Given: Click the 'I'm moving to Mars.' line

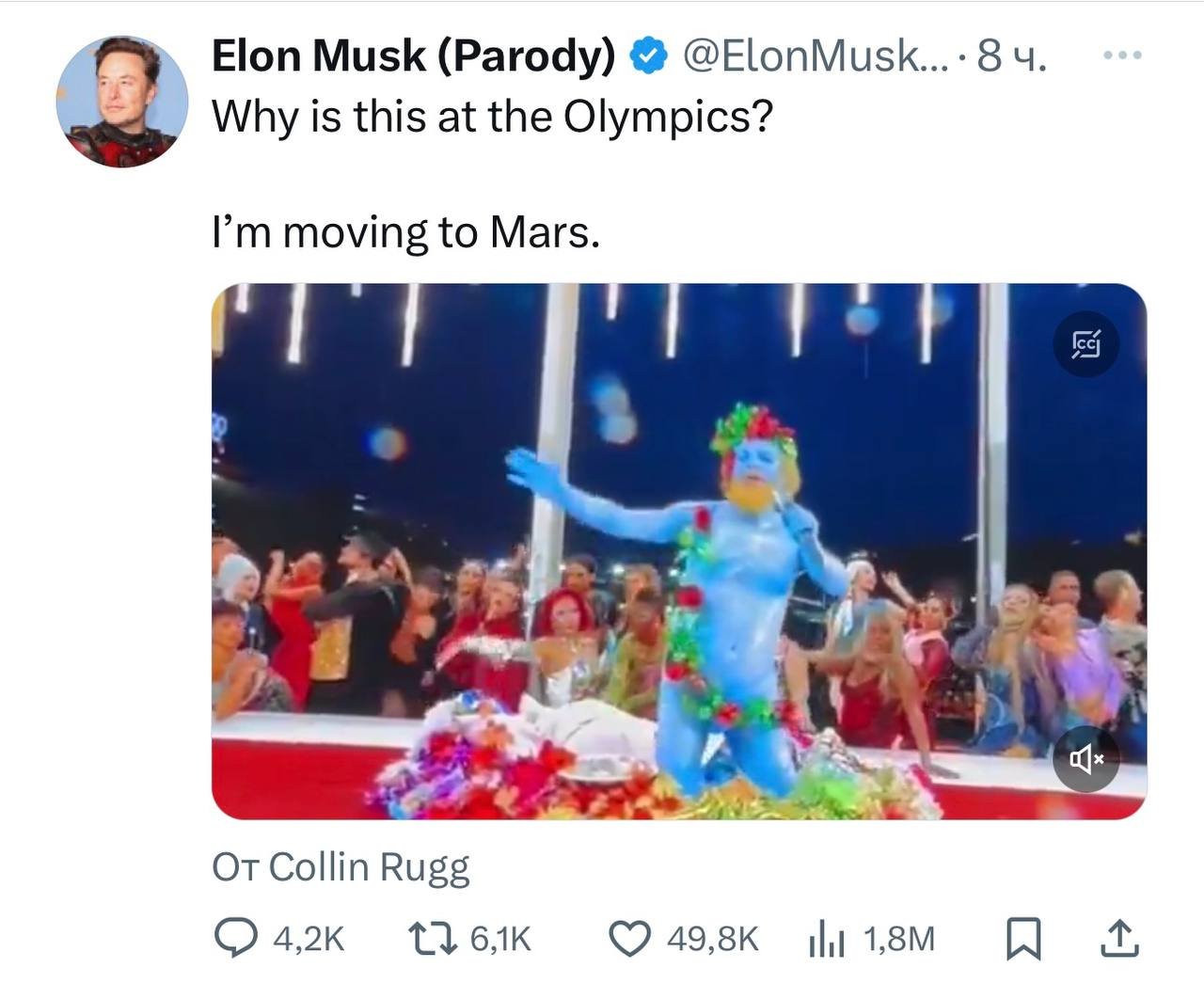Looking at the screenshot, I should (405, 232).
